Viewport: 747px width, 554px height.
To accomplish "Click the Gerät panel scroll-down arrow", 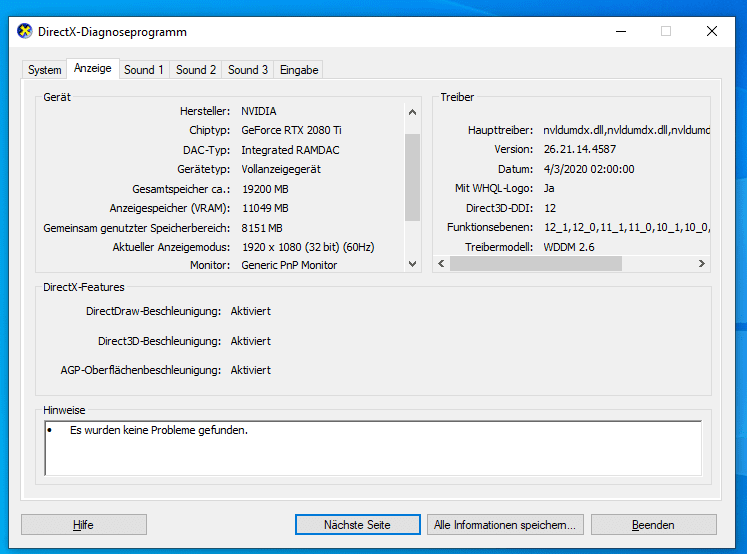I will click(x=413, y=263).
